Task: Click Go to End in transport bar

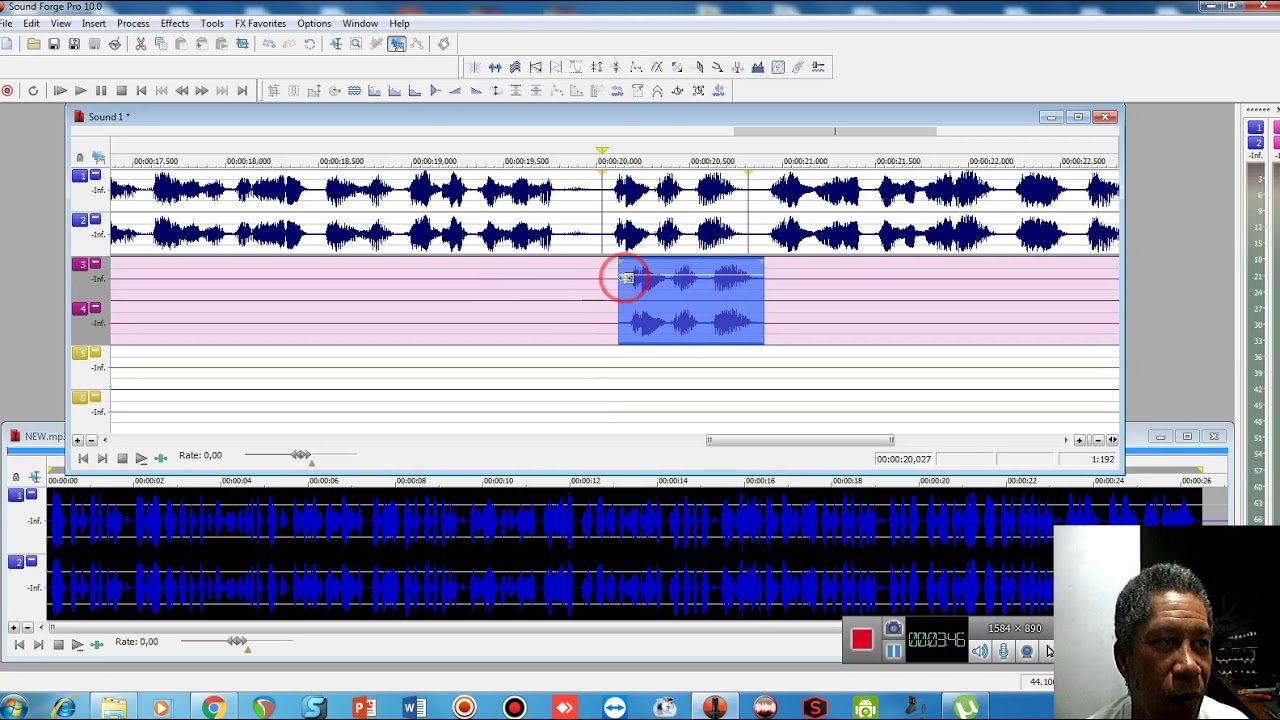Action: [242, 91]
